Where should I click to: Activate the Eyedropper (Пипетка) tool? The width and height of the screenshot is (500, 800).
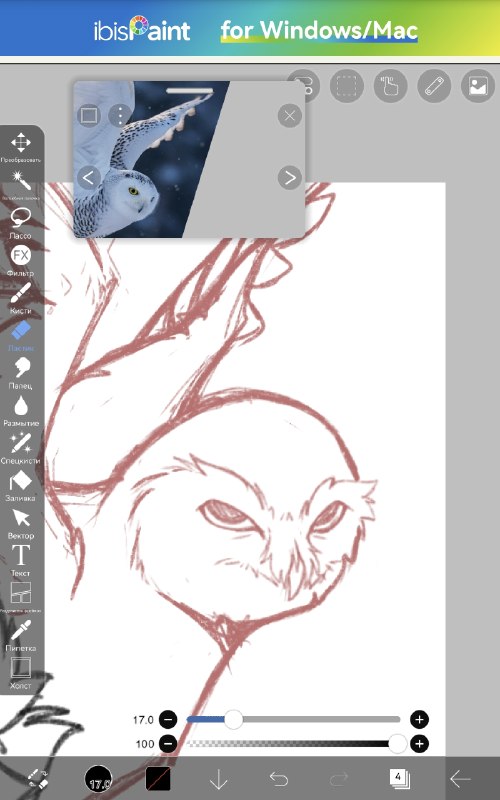[x=20, y=635]
